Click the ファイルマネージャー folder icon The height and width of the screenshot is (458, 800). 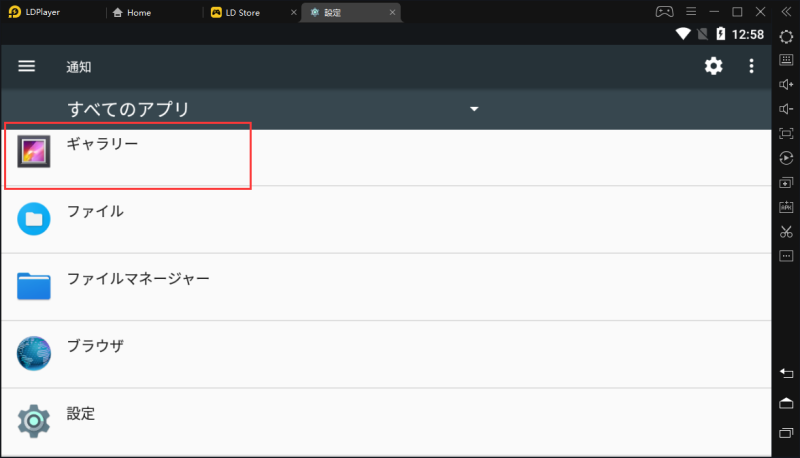coord(34,286)
